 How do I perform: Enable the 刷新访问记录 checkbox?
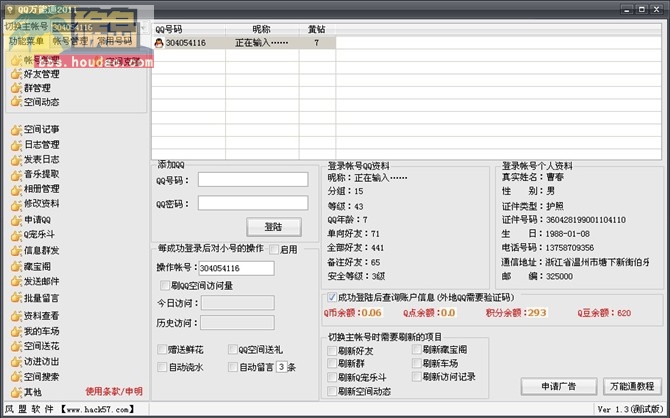point(417,377)
